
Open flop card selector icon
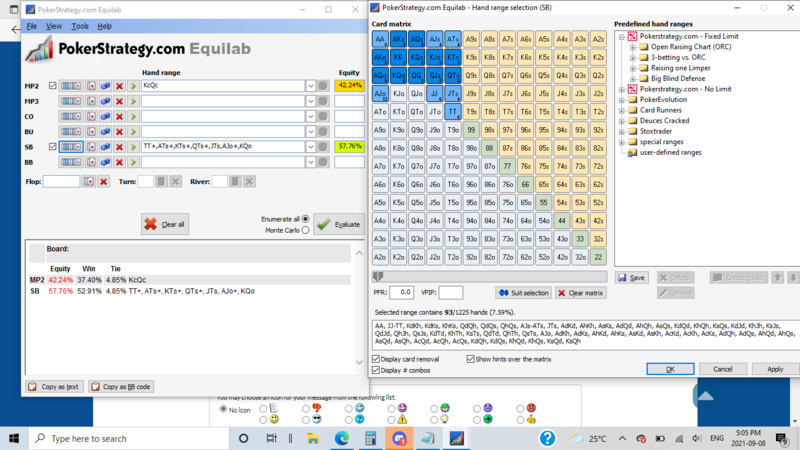point(89,182)
